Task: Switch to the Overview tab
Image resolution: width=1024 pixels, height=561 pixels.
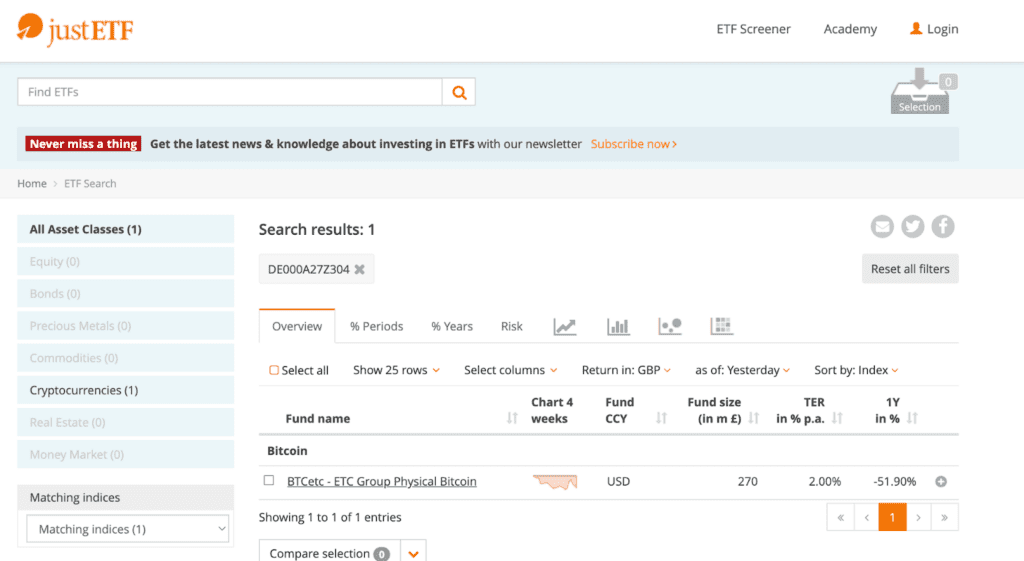Action: tap(297, 326)
